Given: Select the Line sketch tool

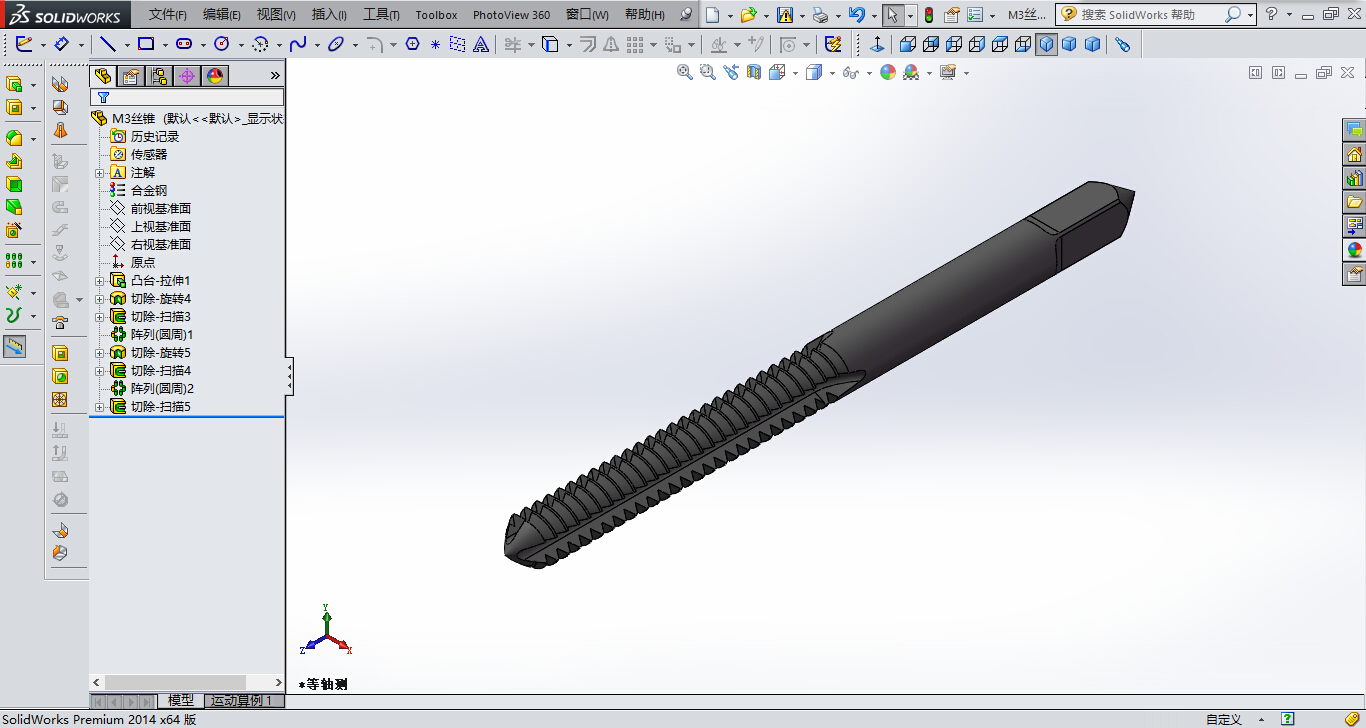Looking at the screenshot, I should click(x=108, y=44).
